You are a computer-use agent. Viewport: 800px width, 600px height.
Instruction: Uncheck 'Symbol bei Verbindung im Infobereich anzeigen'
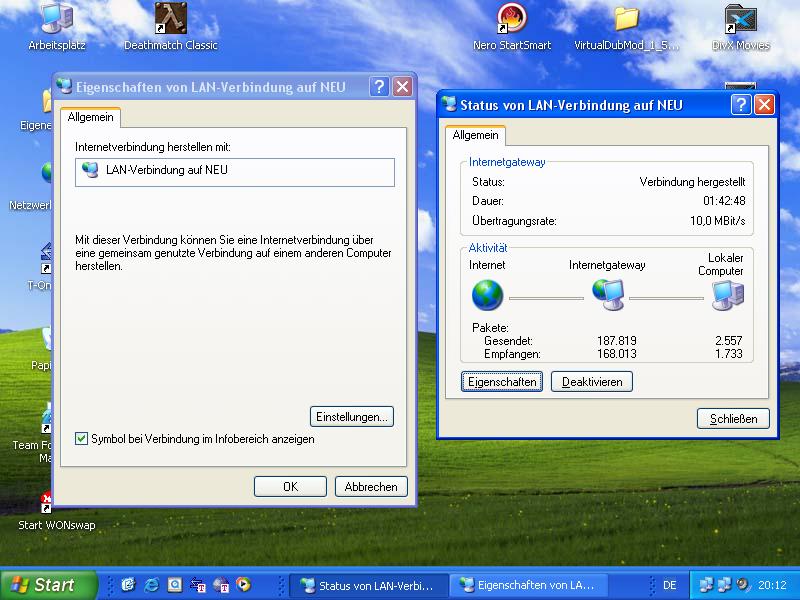(x=82, y=439)
